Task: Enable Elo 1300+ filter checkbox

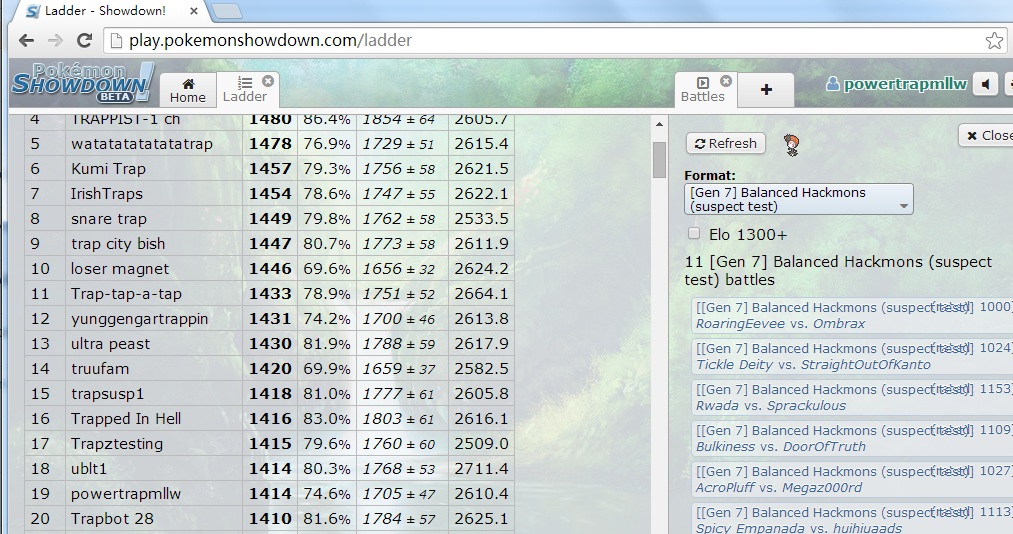Action: coord(694,234)
